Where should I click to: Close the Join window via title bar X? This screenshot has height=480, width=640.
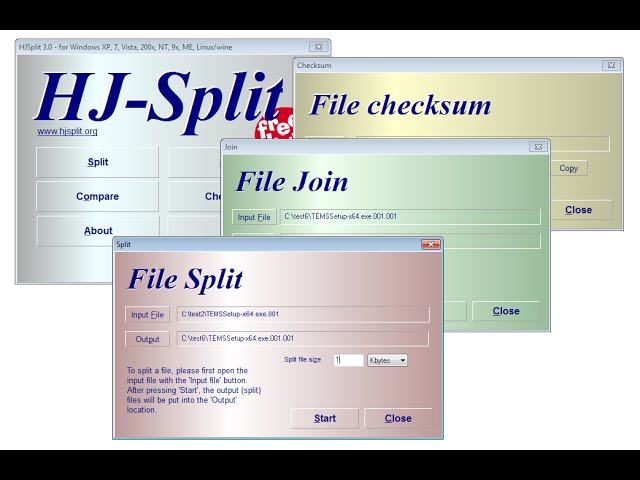[537, 146]
